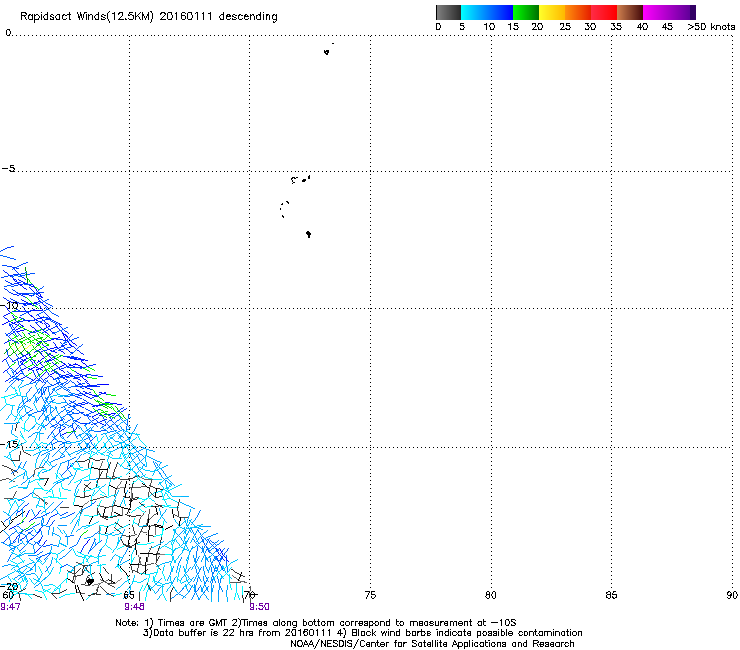
Task: Click the 'Times are GMT' note line
Action: [x=316, y=623]
